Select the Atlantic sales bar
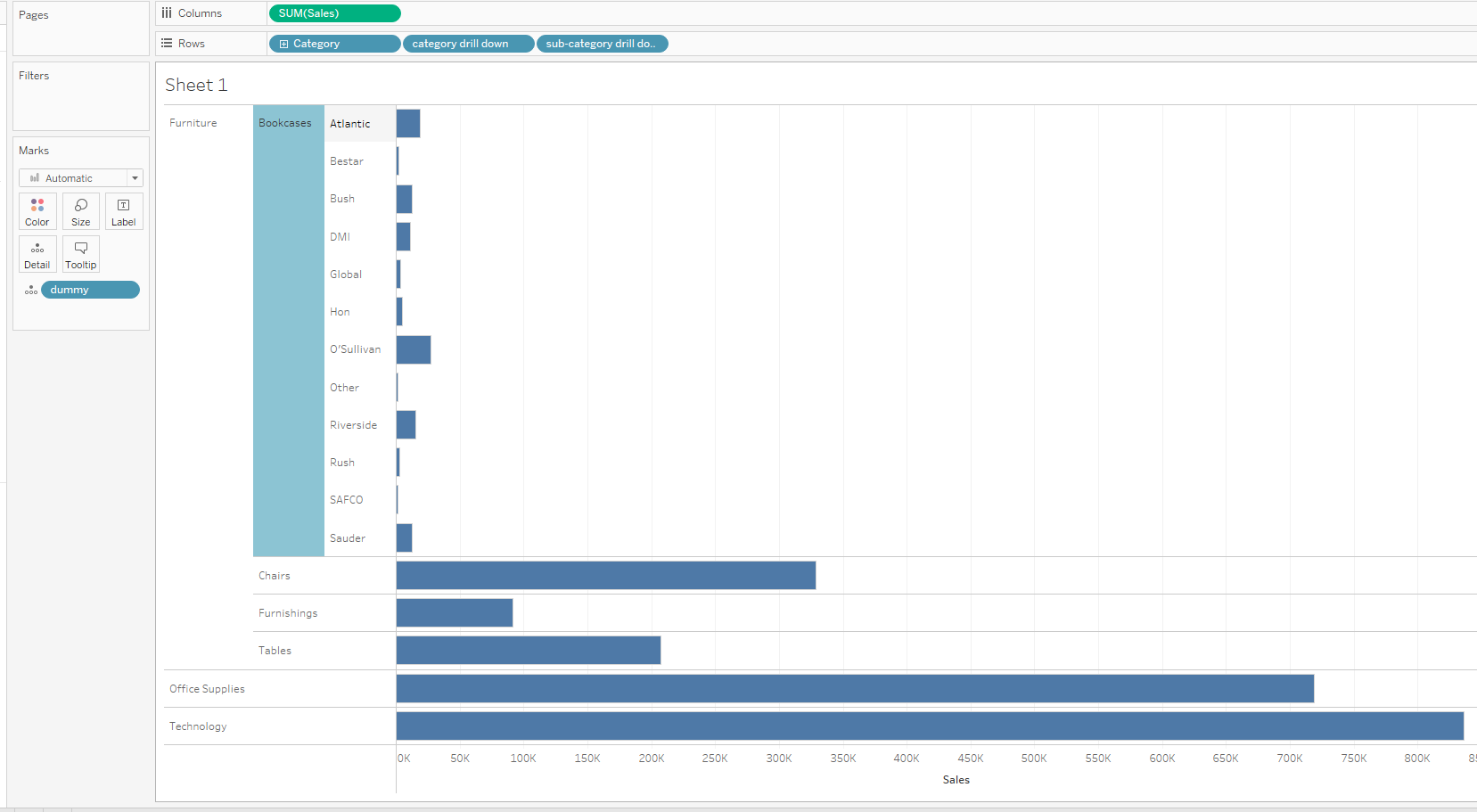This screenshot has height=812, width=1477. tap(408, 124)
